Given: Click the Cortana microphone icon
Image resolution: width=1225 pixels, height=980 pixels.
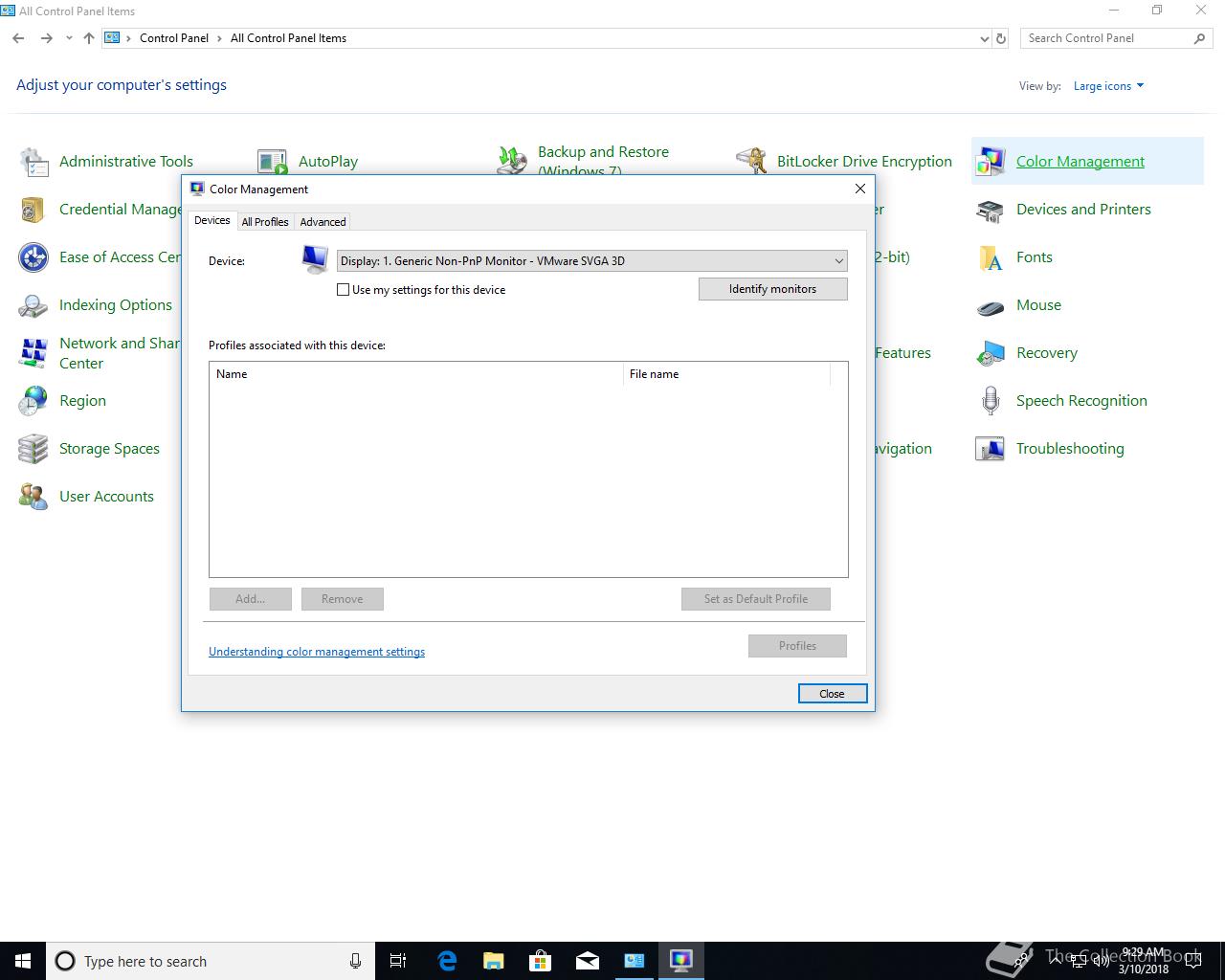Looking at the screenshot, I should pos(355,961).
